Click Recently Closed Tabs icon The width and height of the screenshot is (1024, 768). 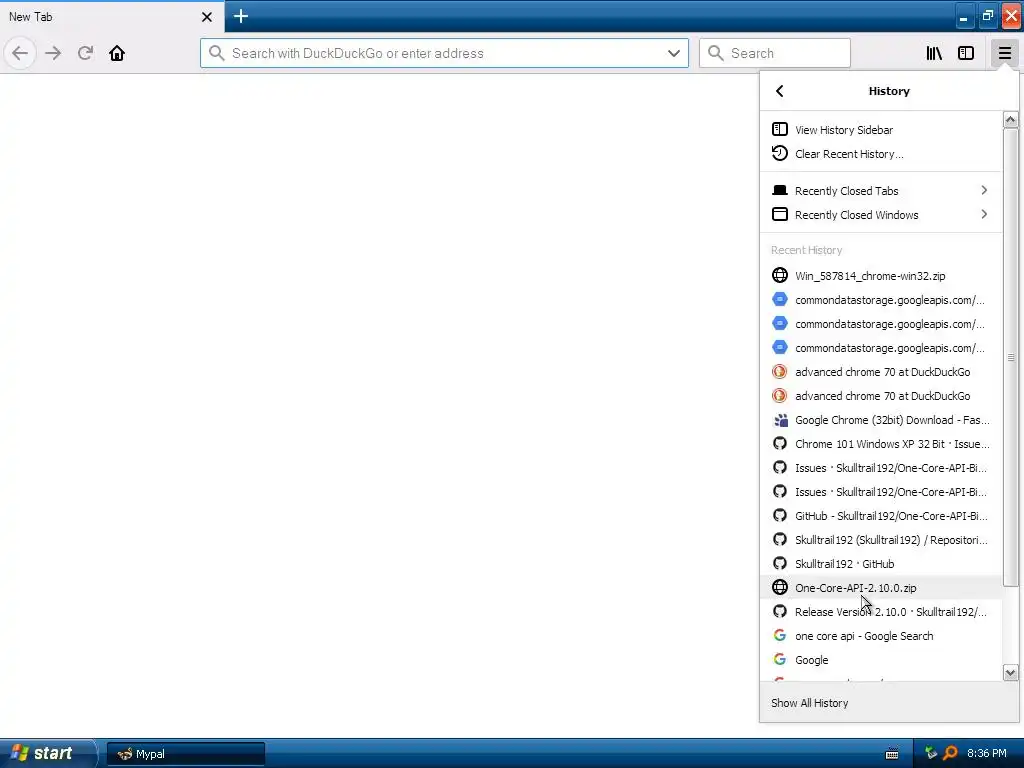point(779,190)
